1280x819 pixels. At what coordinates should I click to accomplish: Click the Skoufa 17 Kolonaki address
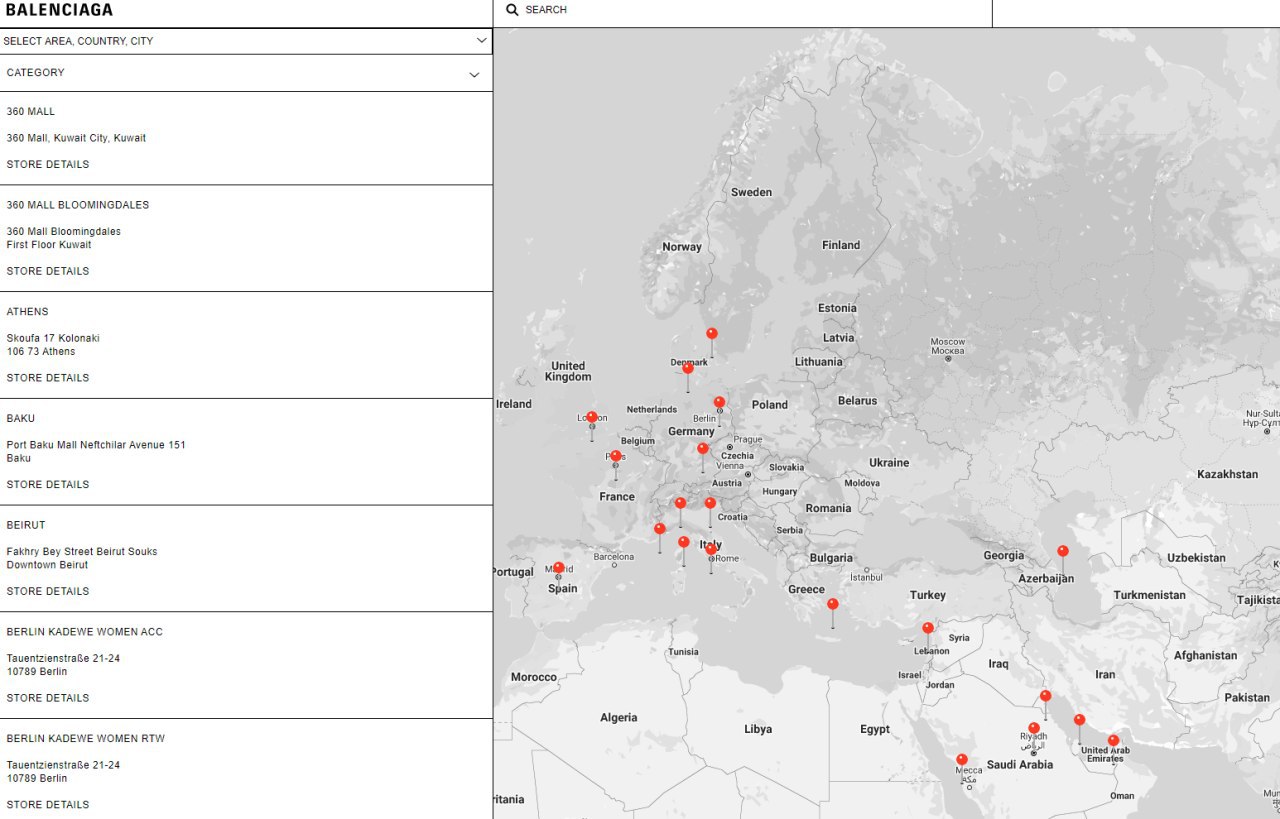(53, 338)
